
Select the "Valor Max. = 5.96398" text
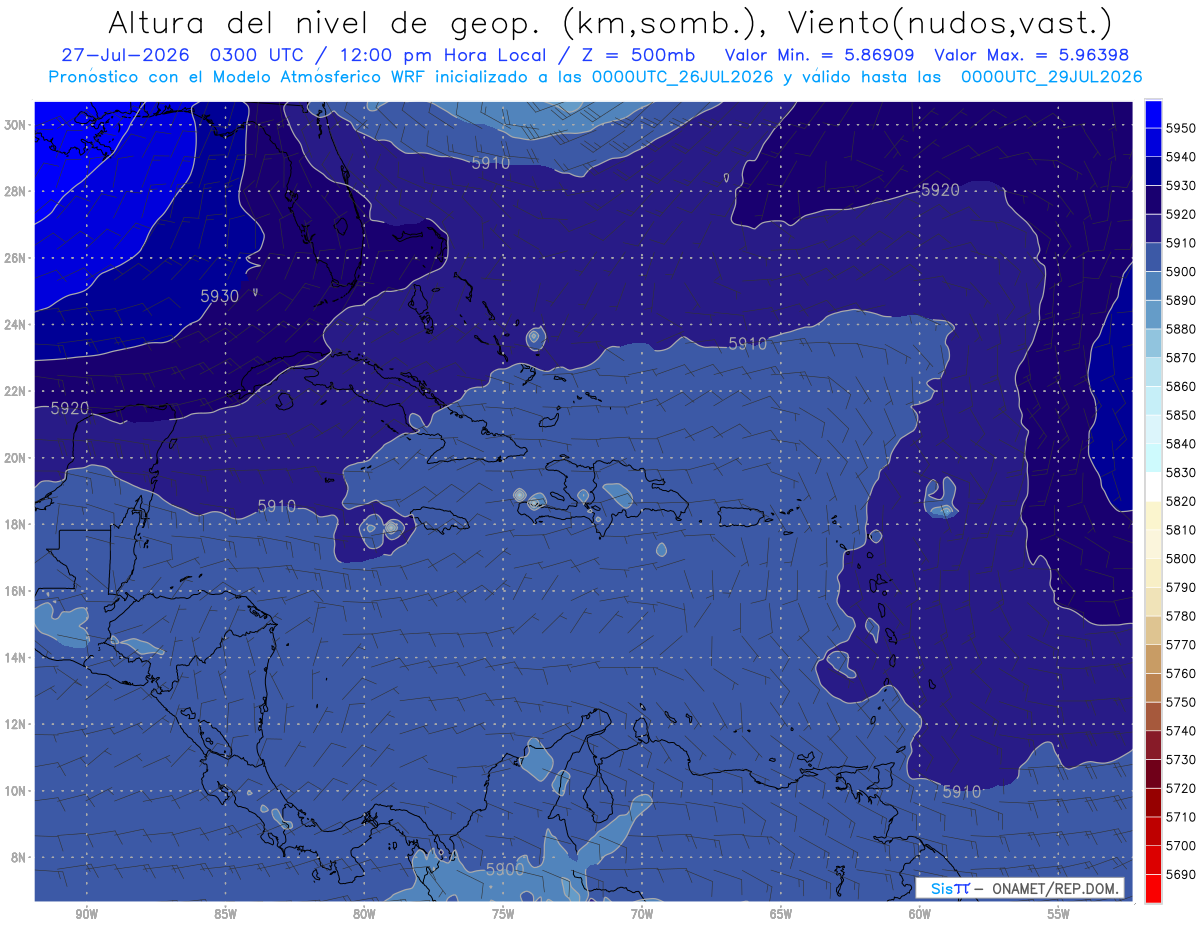[1030, 56]
